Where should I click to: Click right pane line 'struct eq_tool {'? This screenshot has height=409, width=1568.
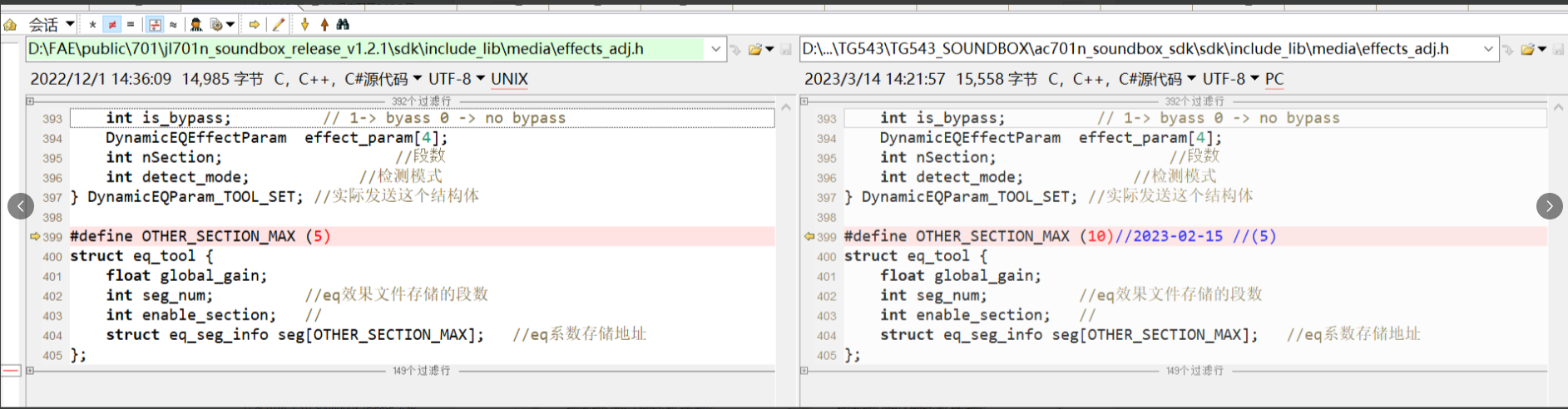point(916,256)
